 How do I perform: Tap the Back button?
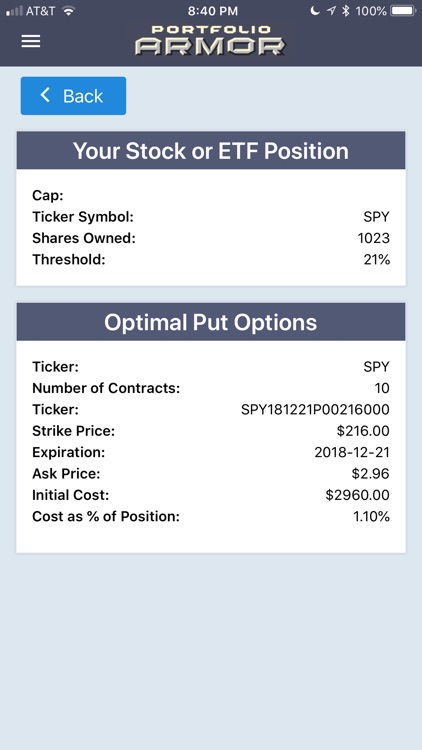coord(73,96)
